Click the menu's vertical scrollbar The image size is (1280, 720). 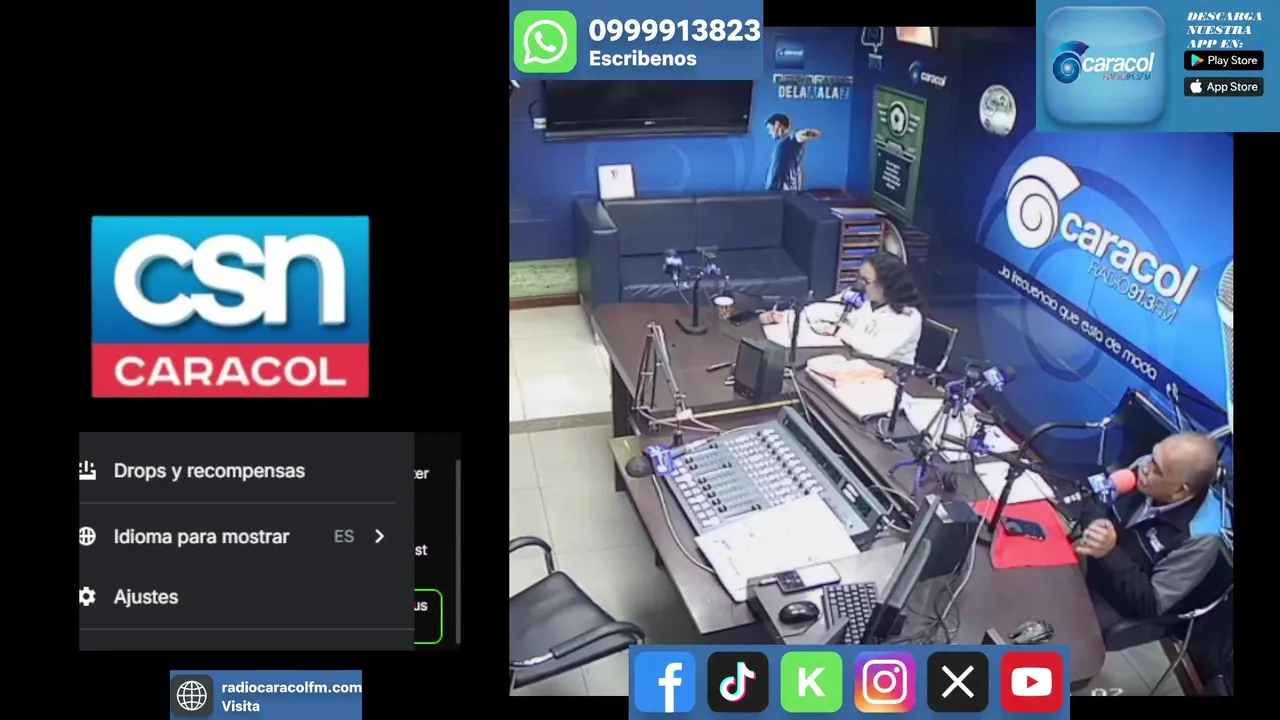click(458, 550)
